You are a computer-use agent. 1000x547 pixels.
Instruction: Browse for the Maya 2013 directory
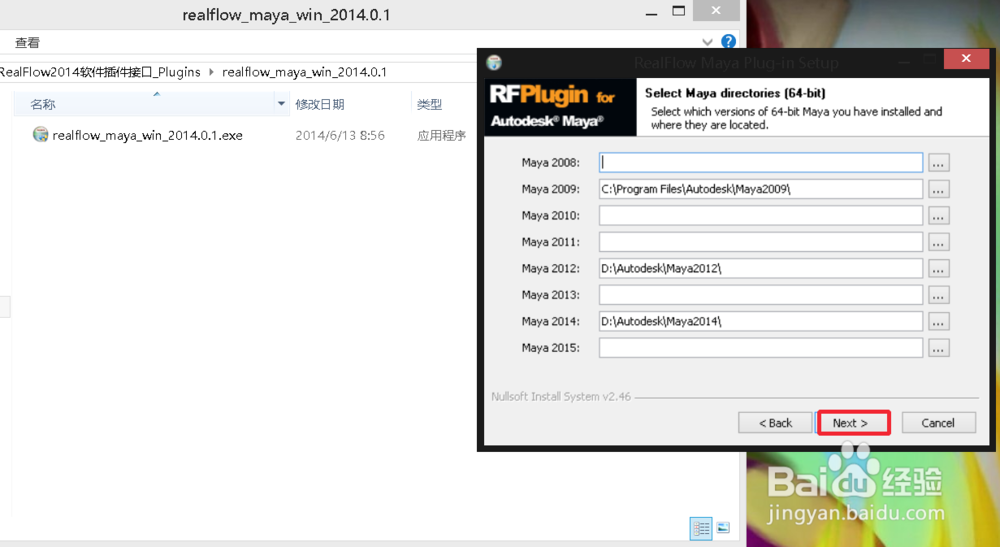coord(938,295)
